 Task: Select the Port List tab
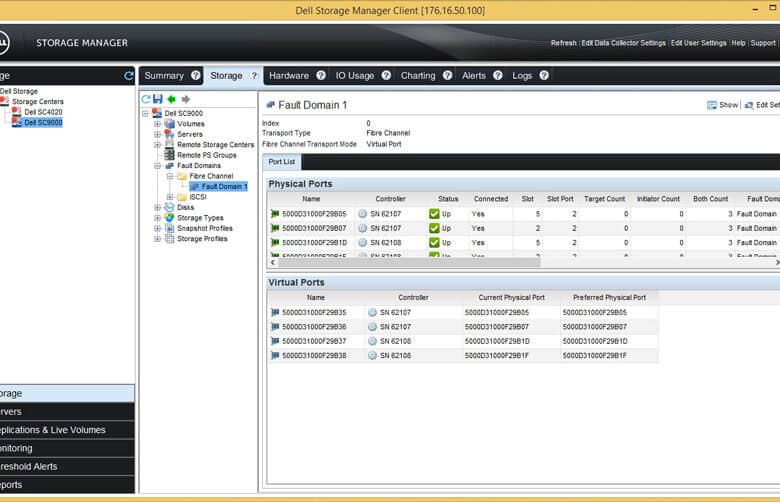click(282, 162)
